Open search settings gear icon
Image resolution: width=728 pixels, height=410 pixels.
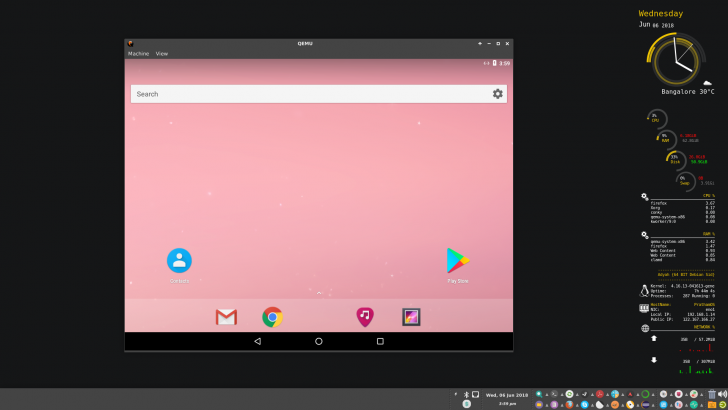(498, 94)
